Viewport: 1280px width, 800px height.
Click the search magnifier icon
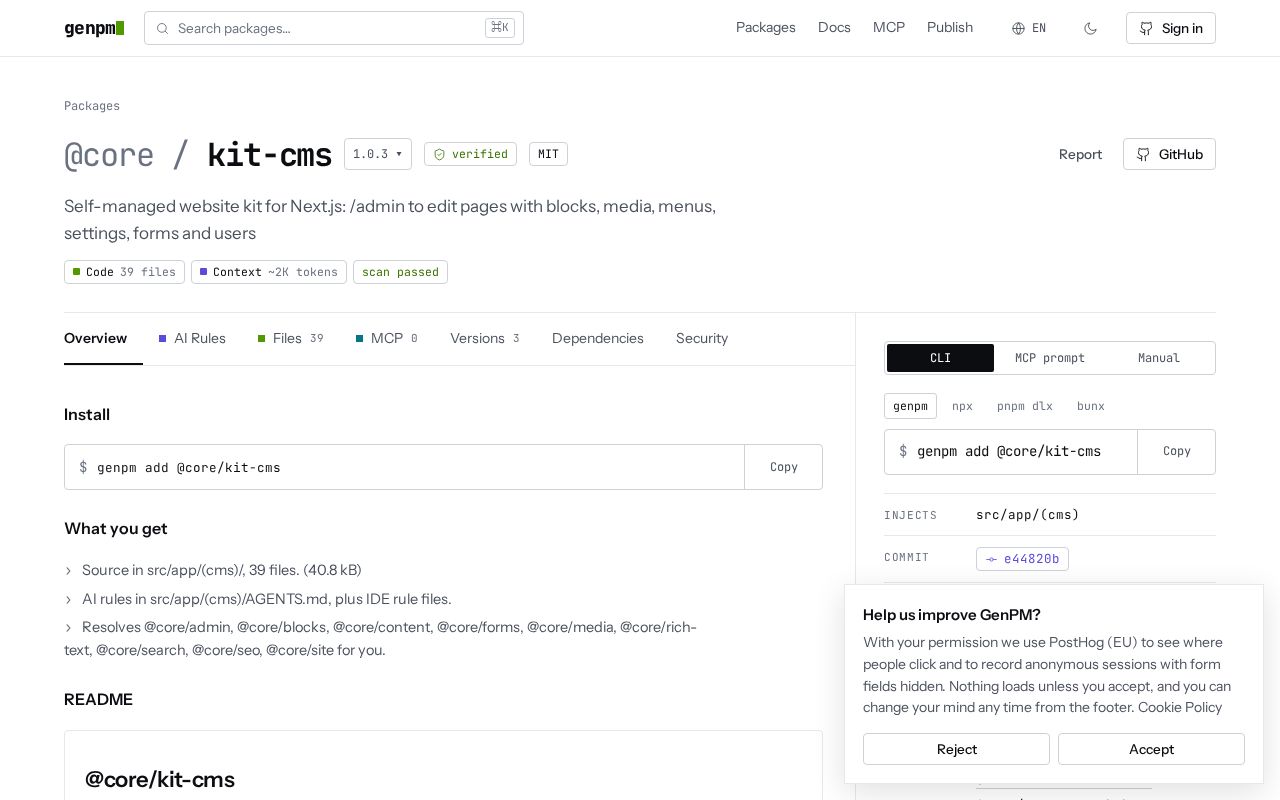[162, 28]
